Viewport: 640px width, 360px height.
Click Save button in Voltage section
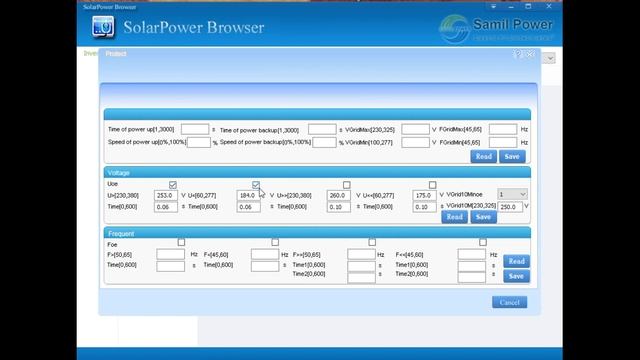point(483,217)
